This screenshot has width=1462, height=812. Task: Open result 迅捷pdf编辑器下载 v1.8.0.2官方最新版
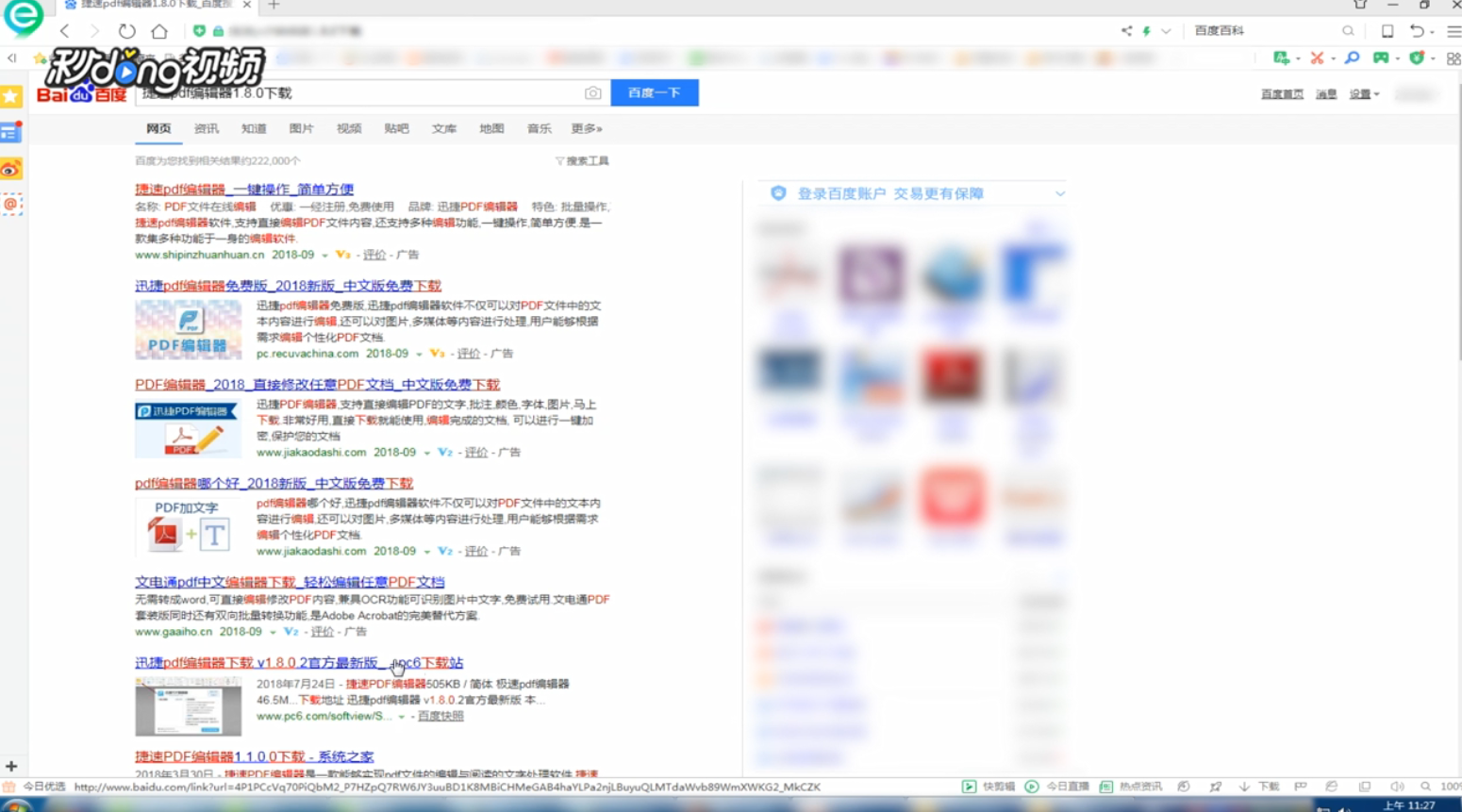[x=299, y=663]
